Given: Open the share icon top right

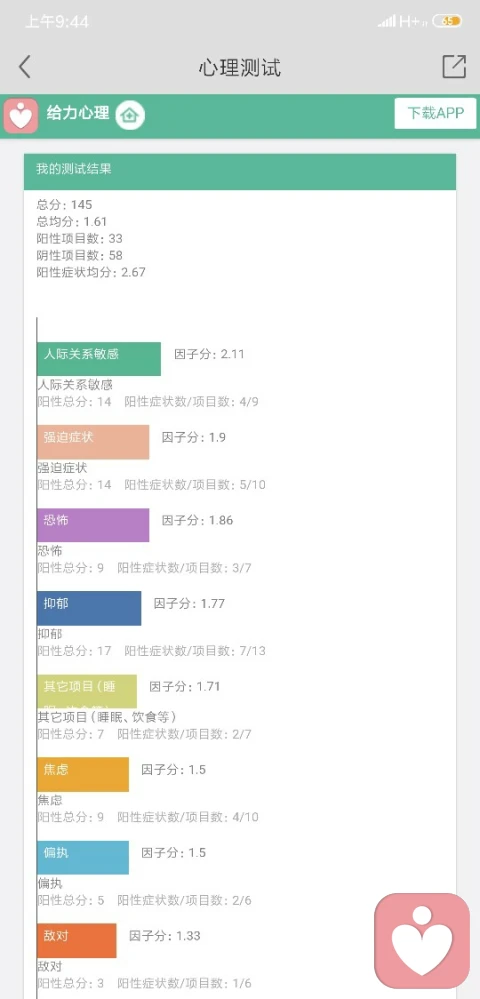Looking at the screenshot, I should [x=454, y=66].
